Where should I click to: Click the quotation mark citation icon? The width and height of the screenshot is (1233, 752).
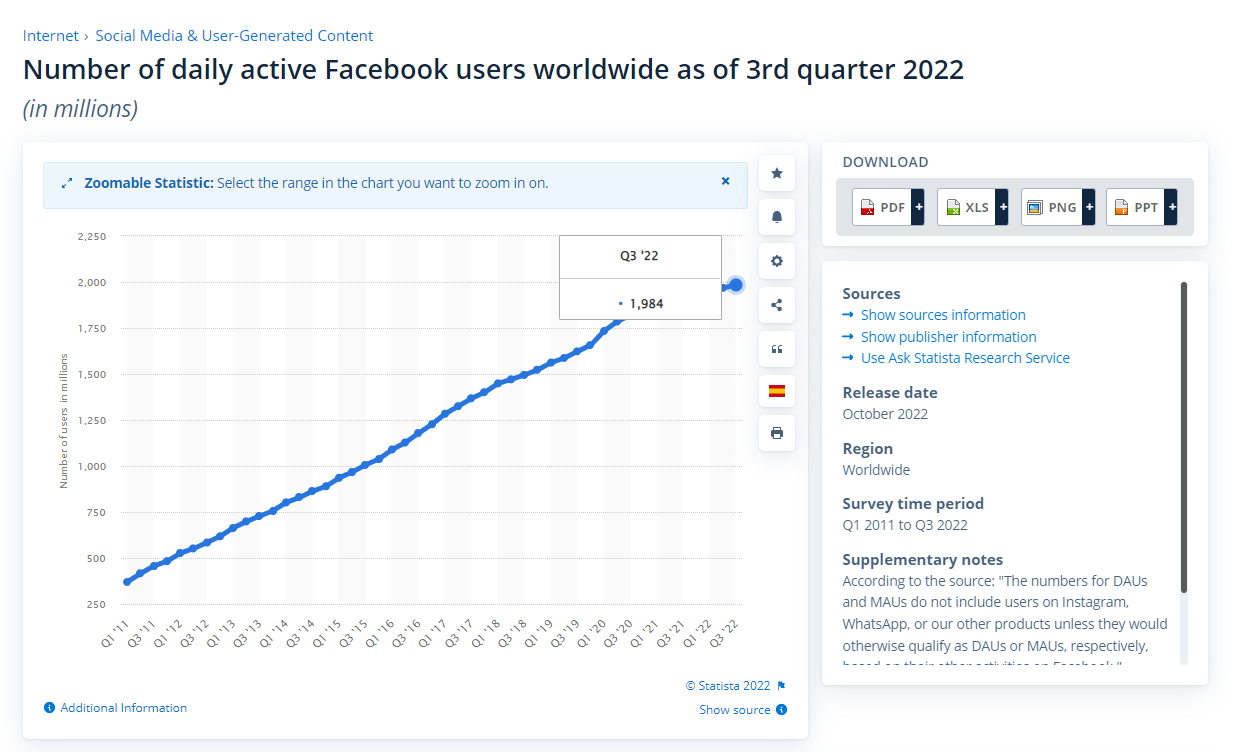point(776,349)
